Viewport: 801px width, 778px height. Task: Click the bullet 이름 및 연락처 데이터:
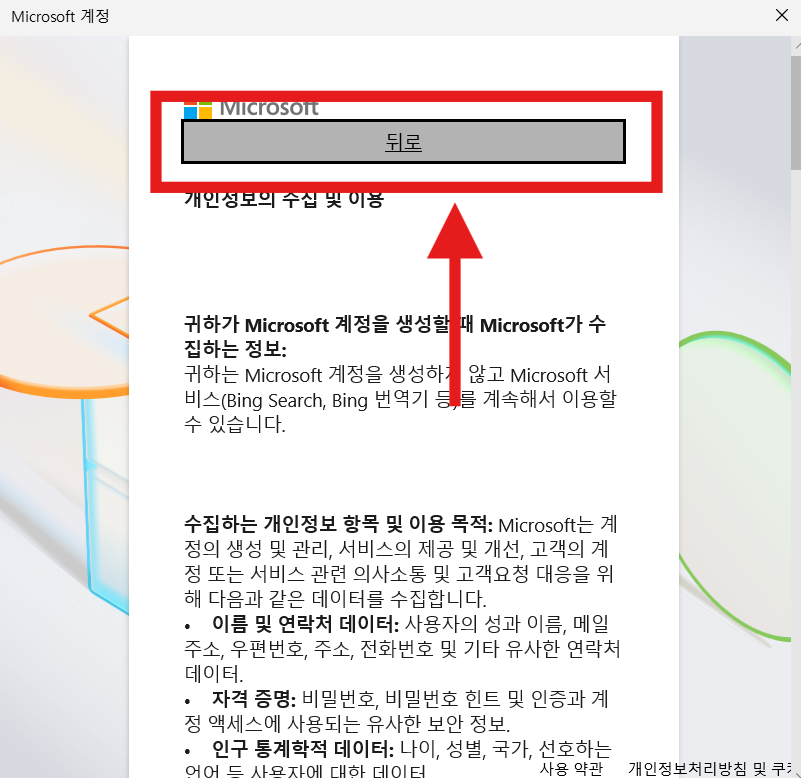click(305, 624)
